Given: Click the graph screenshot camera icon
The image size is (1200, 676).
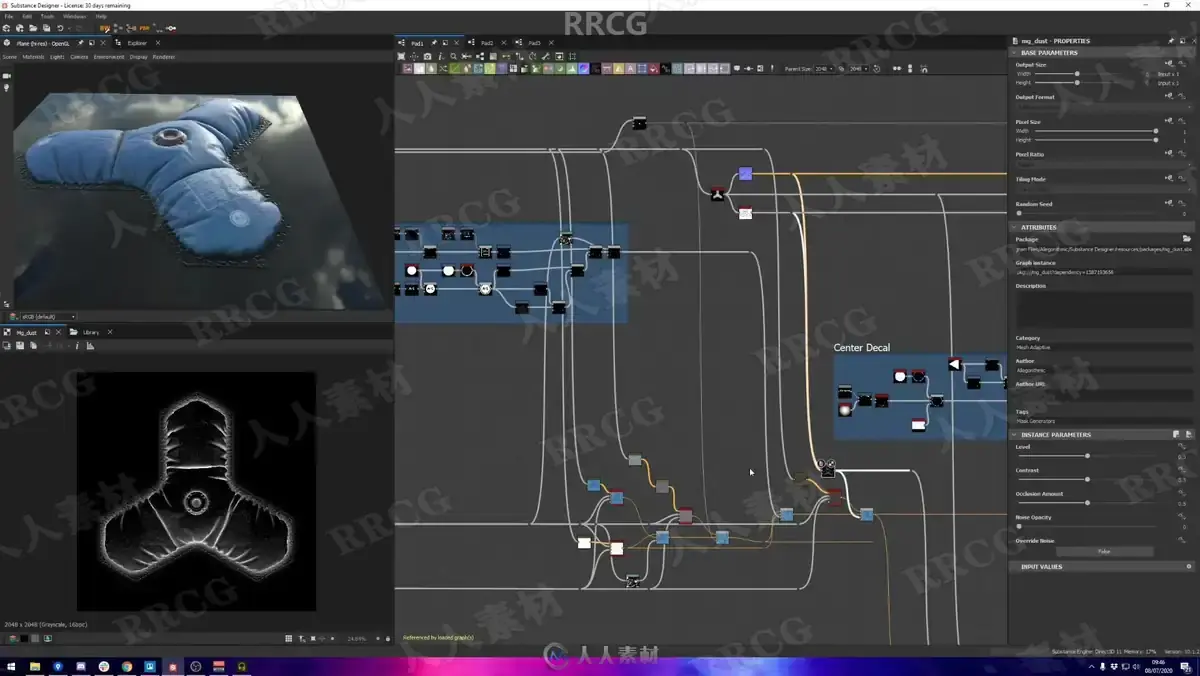Looking at the screenshot, I should click(428, 57).
